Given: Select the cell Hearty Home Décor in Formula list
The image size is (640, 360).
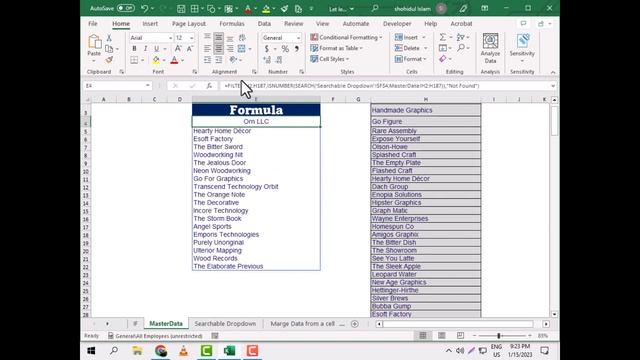Looking at the screenshot, I should click(x=256, y=131).
